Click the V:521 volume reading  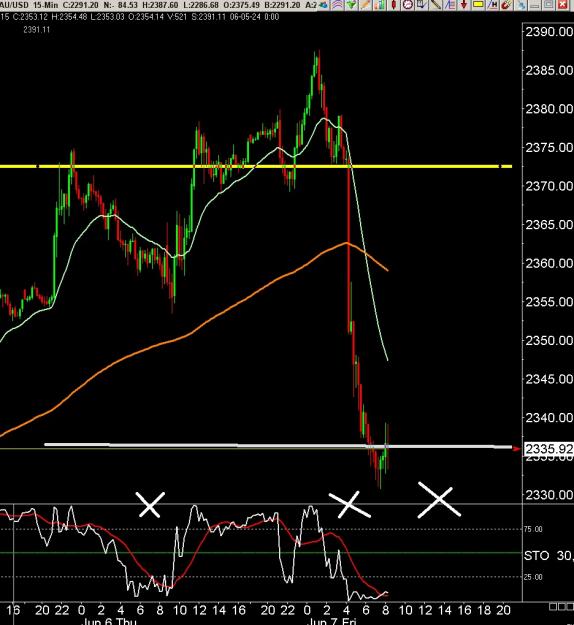tap(175, 17)
